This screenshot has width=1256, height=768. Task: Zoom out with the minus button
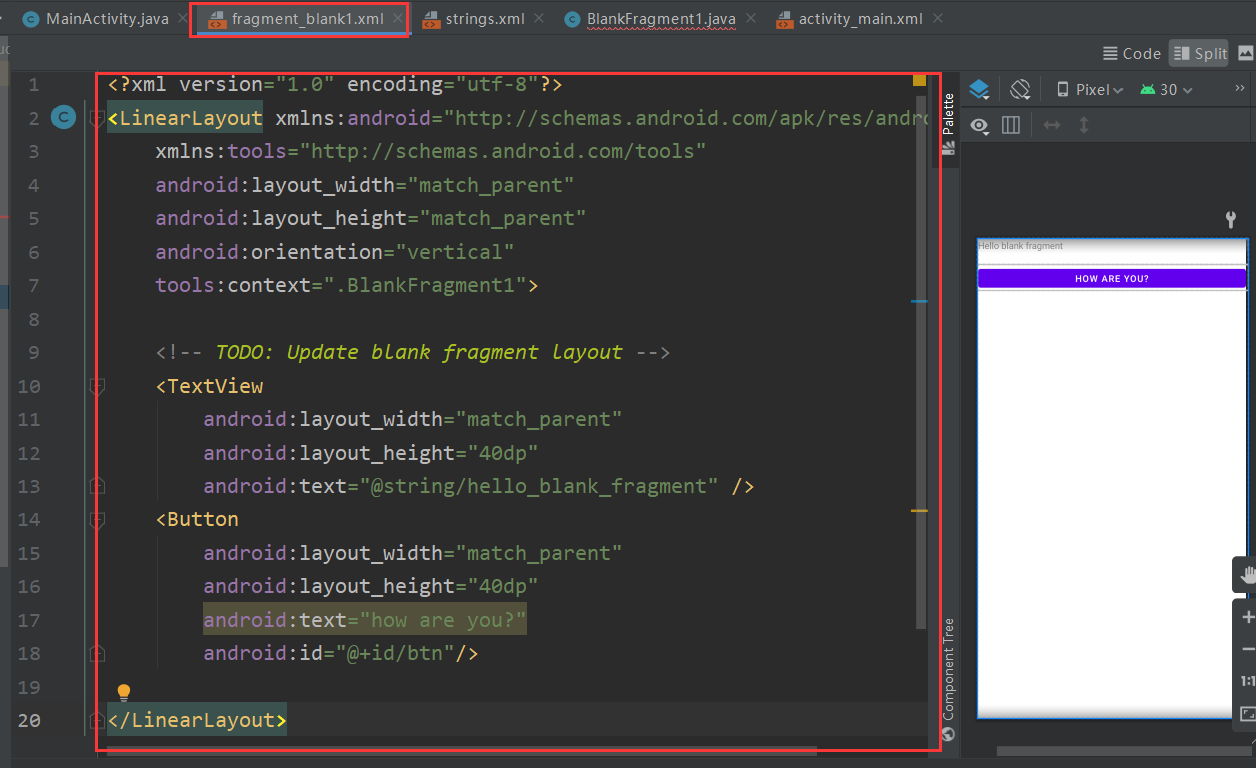coord(1247,650)
